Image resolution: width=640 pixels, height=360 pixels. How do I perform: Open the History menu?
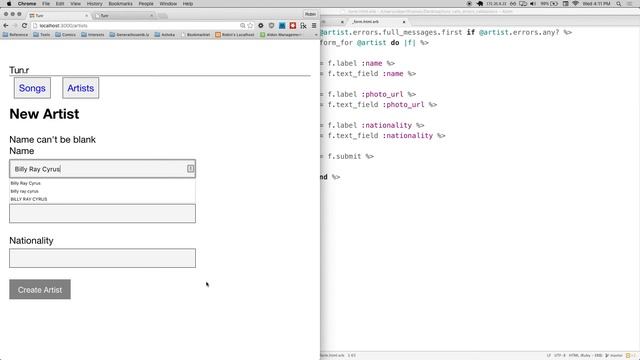click(94, 4)
